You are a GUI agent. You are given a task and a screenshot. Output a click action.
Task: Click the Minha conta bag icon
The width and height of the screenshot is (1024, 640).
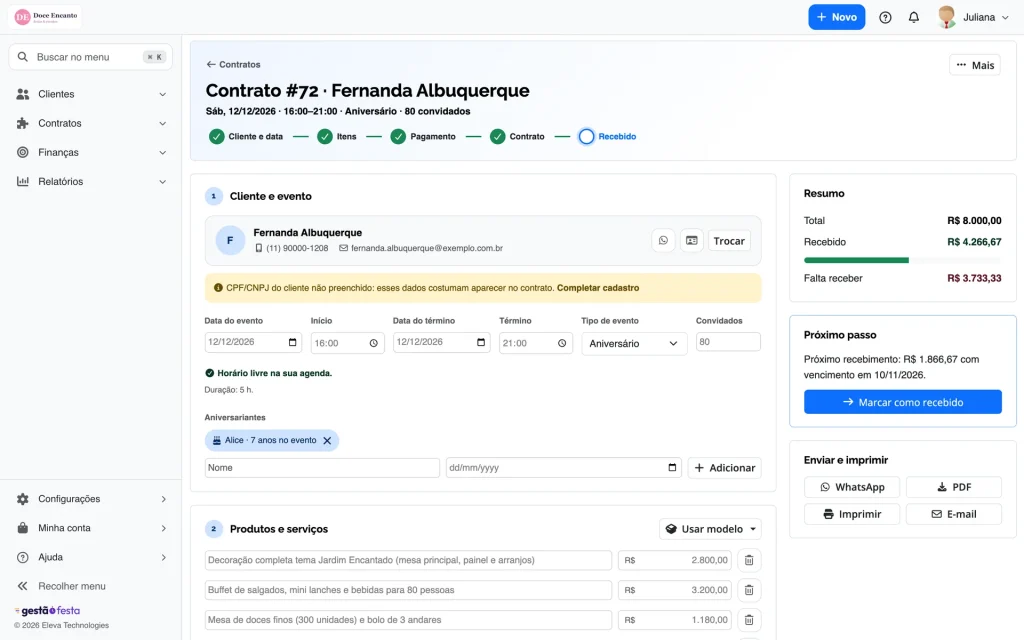[23, 528]
